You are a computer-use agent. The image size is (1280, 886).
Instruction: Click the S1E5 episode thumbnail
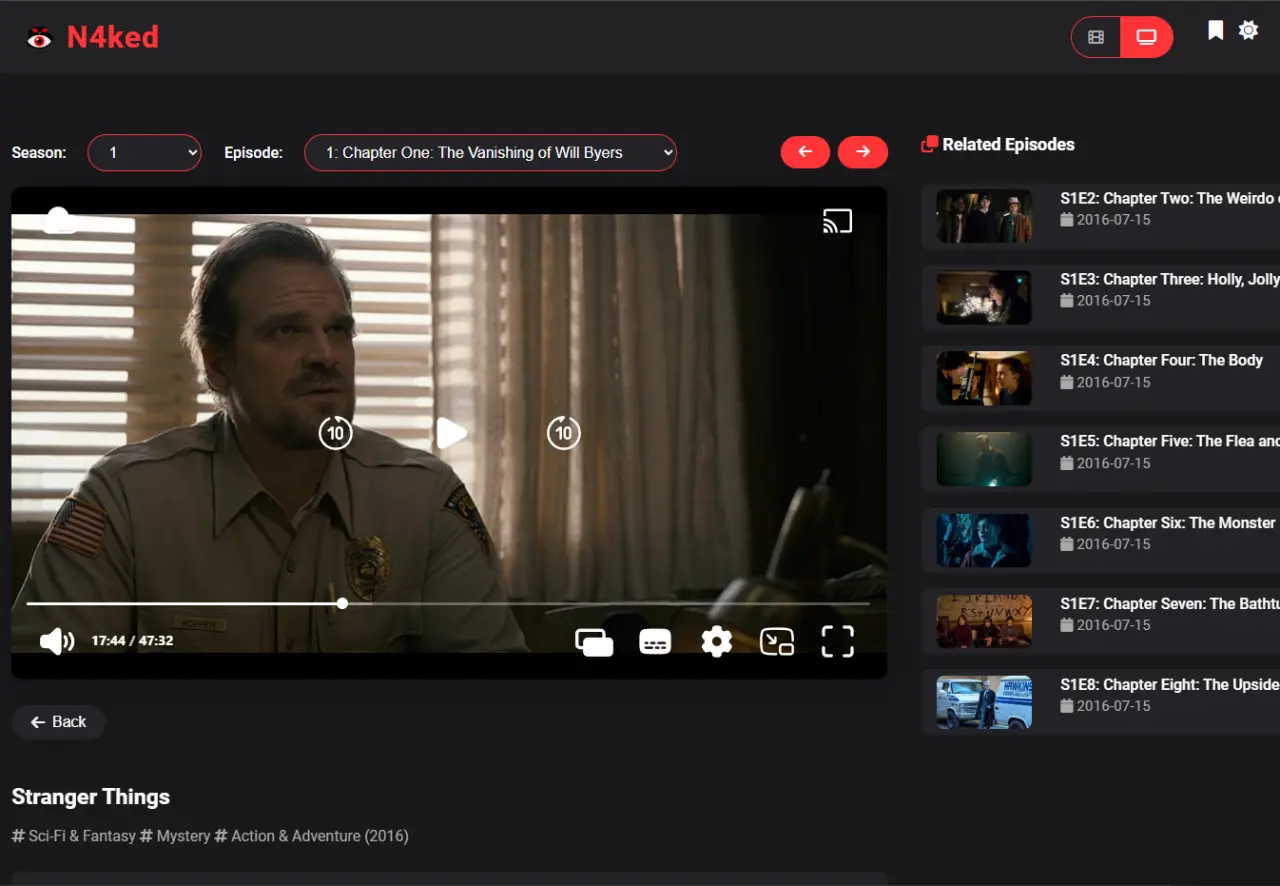984,459
